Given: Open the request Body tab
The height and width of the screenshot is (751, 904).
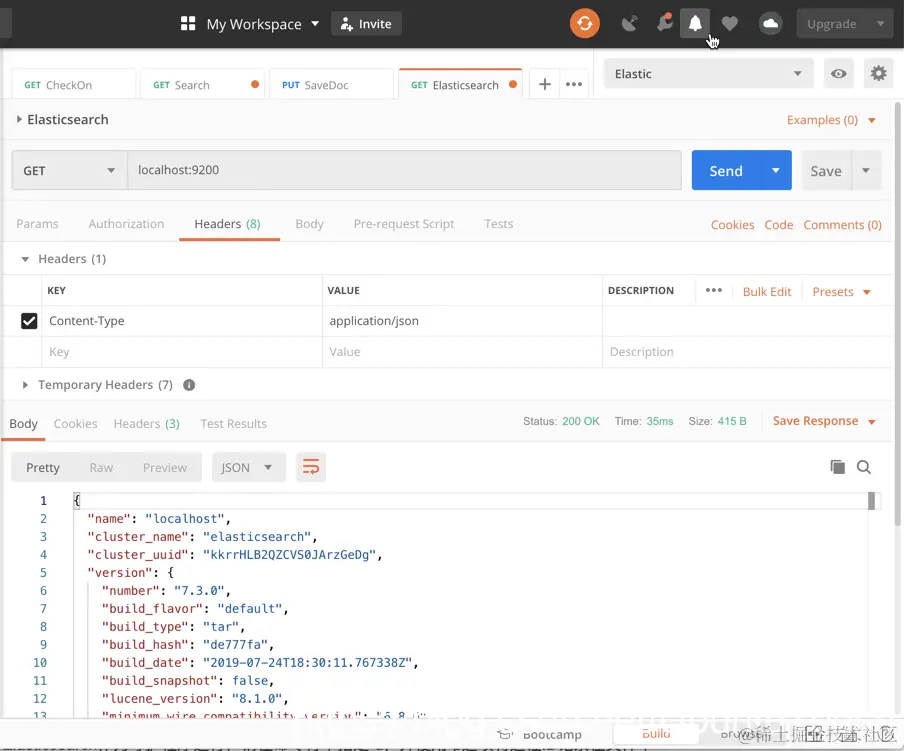Looking at the screenshot, I should (x=309, y=224).
